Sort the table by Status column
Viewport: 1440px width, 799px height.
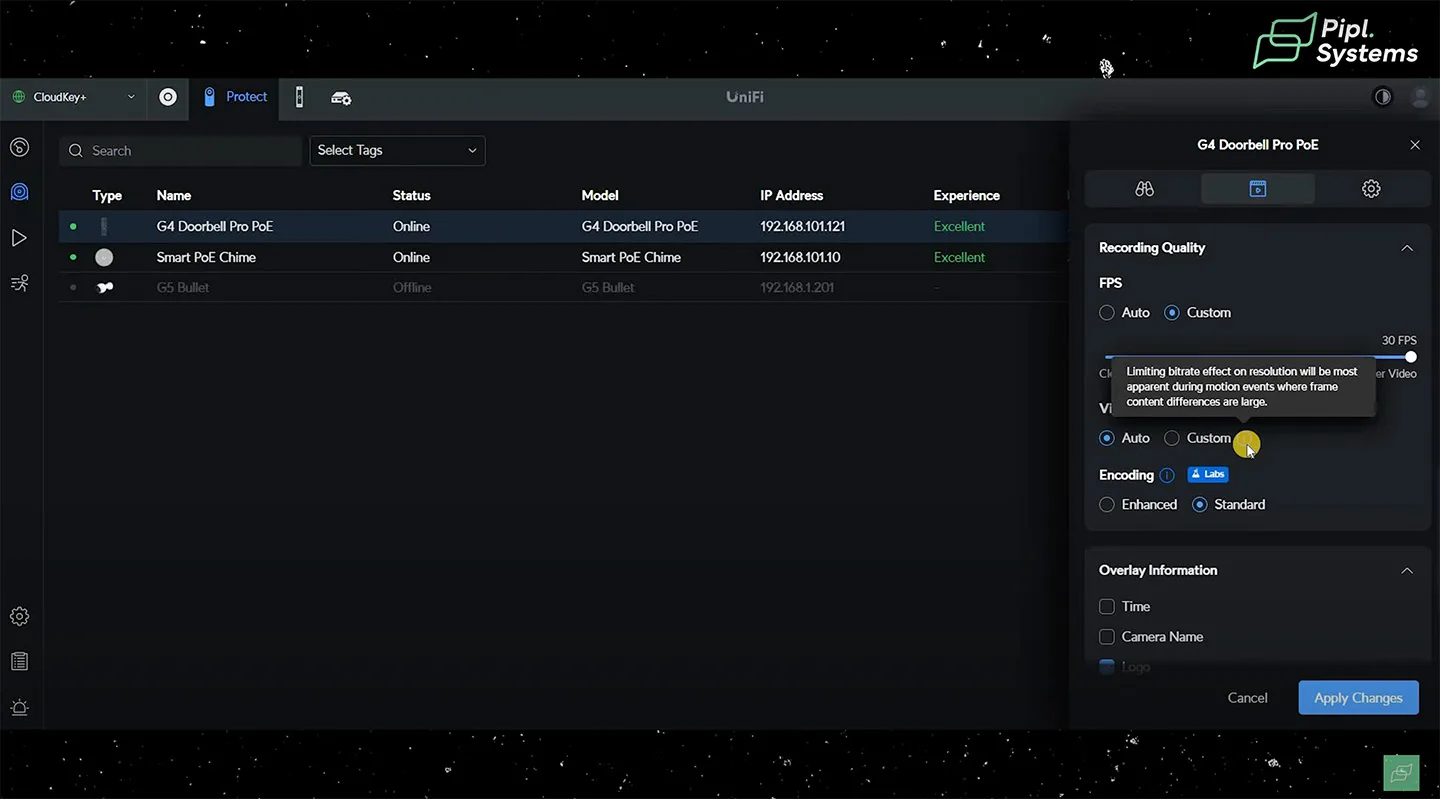coord(411,196)
